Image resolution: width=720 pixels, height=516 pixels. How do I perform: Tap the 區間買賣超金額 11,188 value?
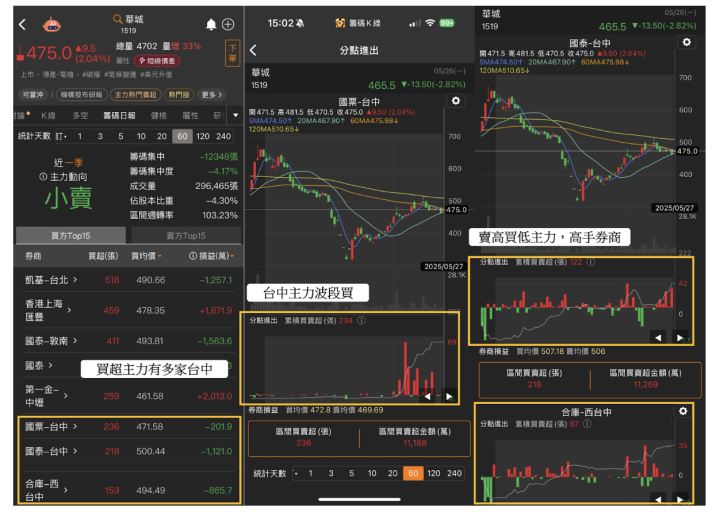[x=415, y=443]
